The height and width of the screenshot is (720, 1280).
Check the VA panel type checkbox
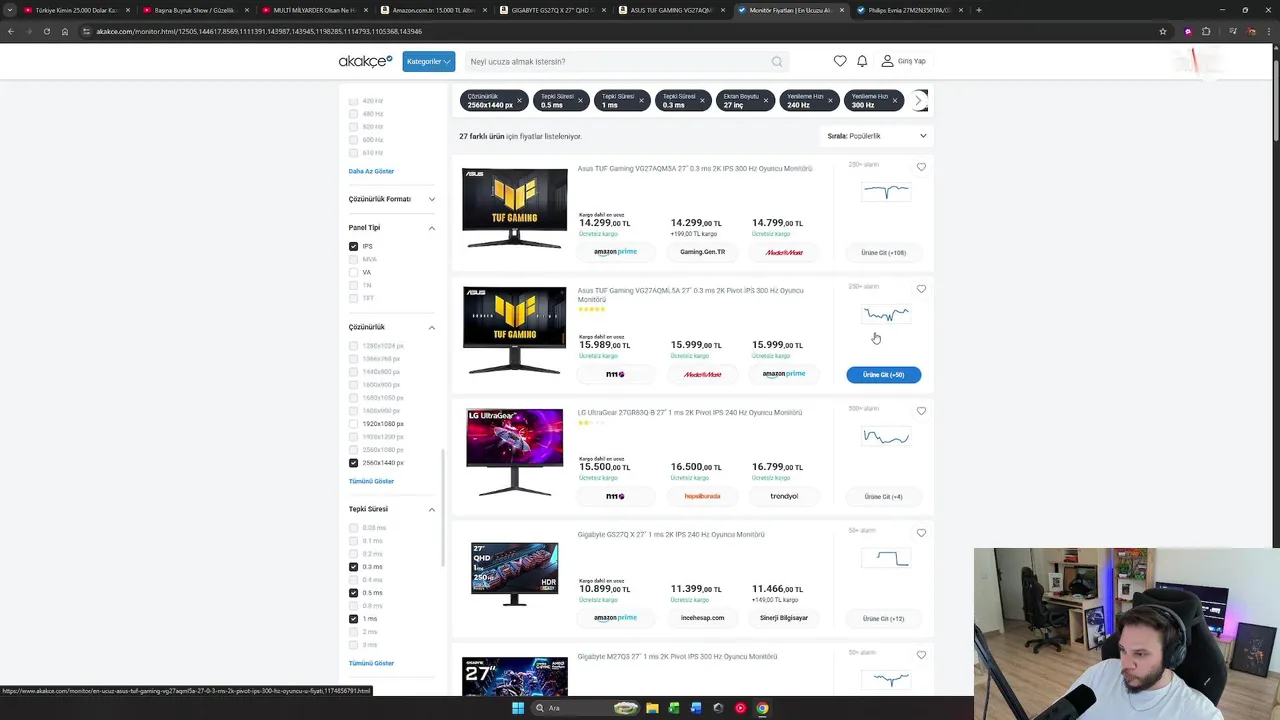pos(353,272)
